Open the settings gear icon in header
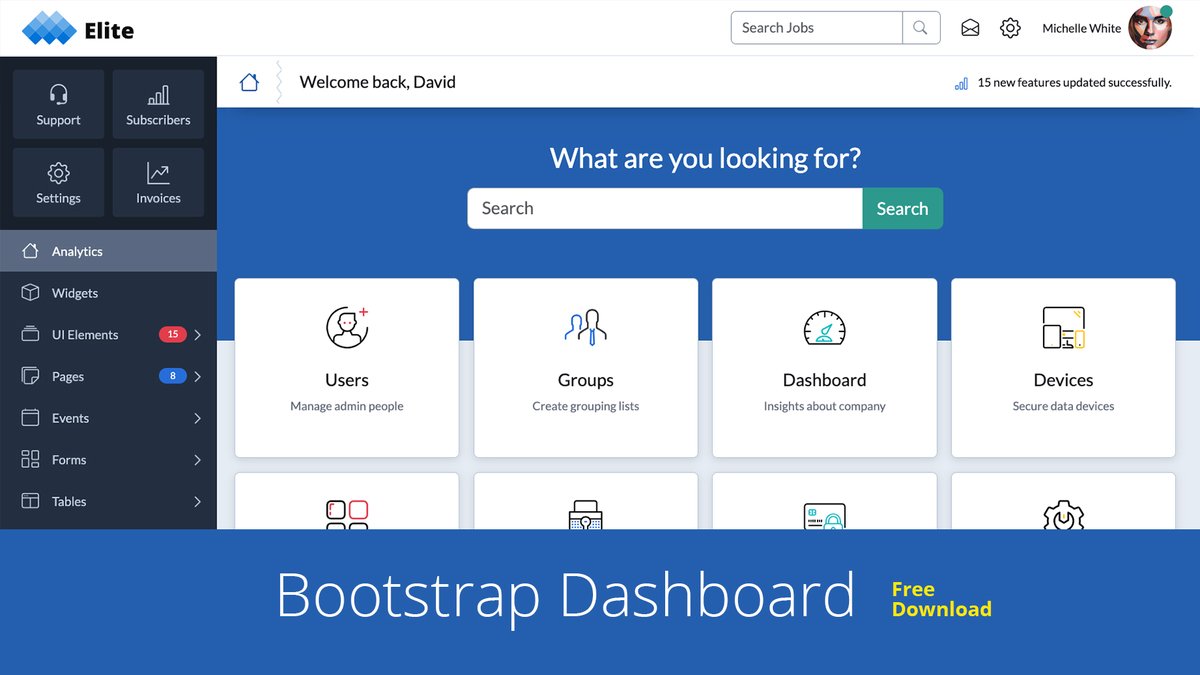The width and height of the screenshot is (1200, 675). click(1010, 28)
